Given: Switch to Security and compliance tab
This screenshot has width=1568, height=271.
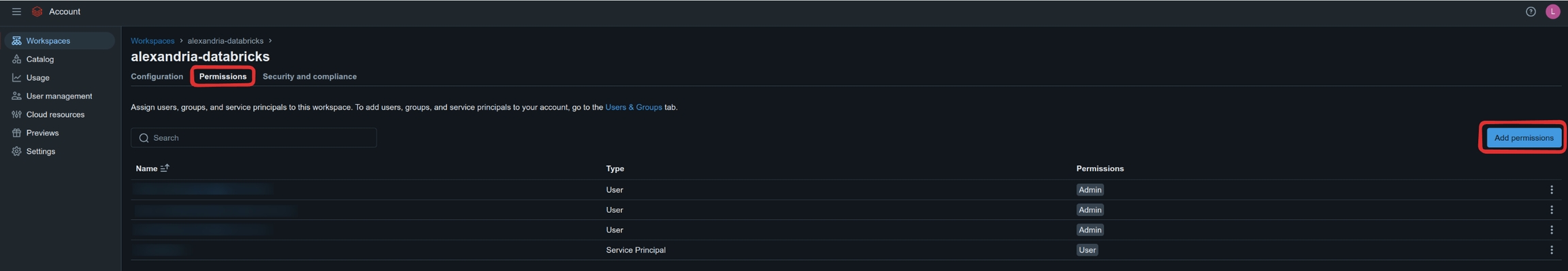Looking at the screenshot, I should click(x=310, y=76).
